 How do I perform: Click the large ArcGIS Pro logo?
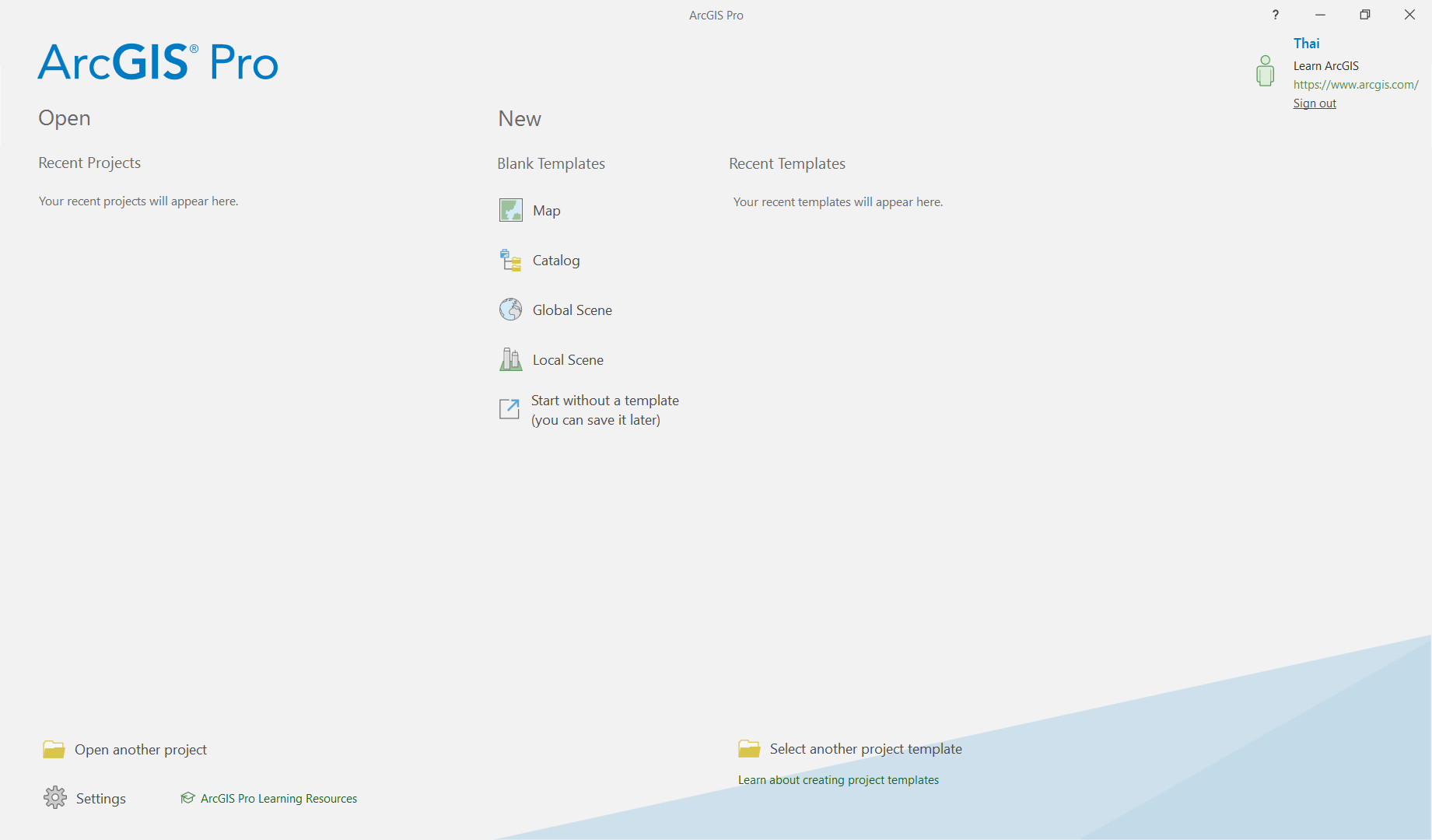coord(158,62)
